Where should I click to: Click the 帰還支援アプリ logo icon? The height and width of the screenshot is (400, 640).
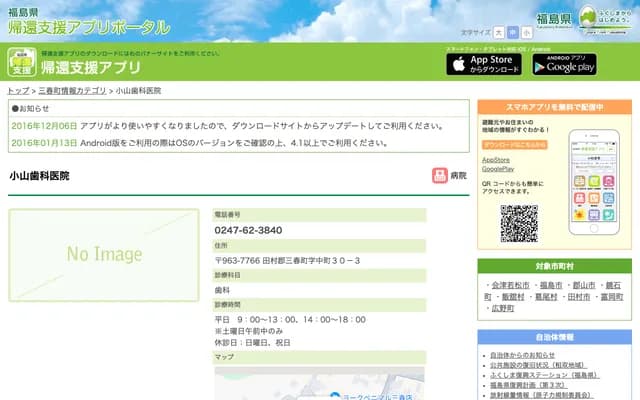tap(23, 62)
